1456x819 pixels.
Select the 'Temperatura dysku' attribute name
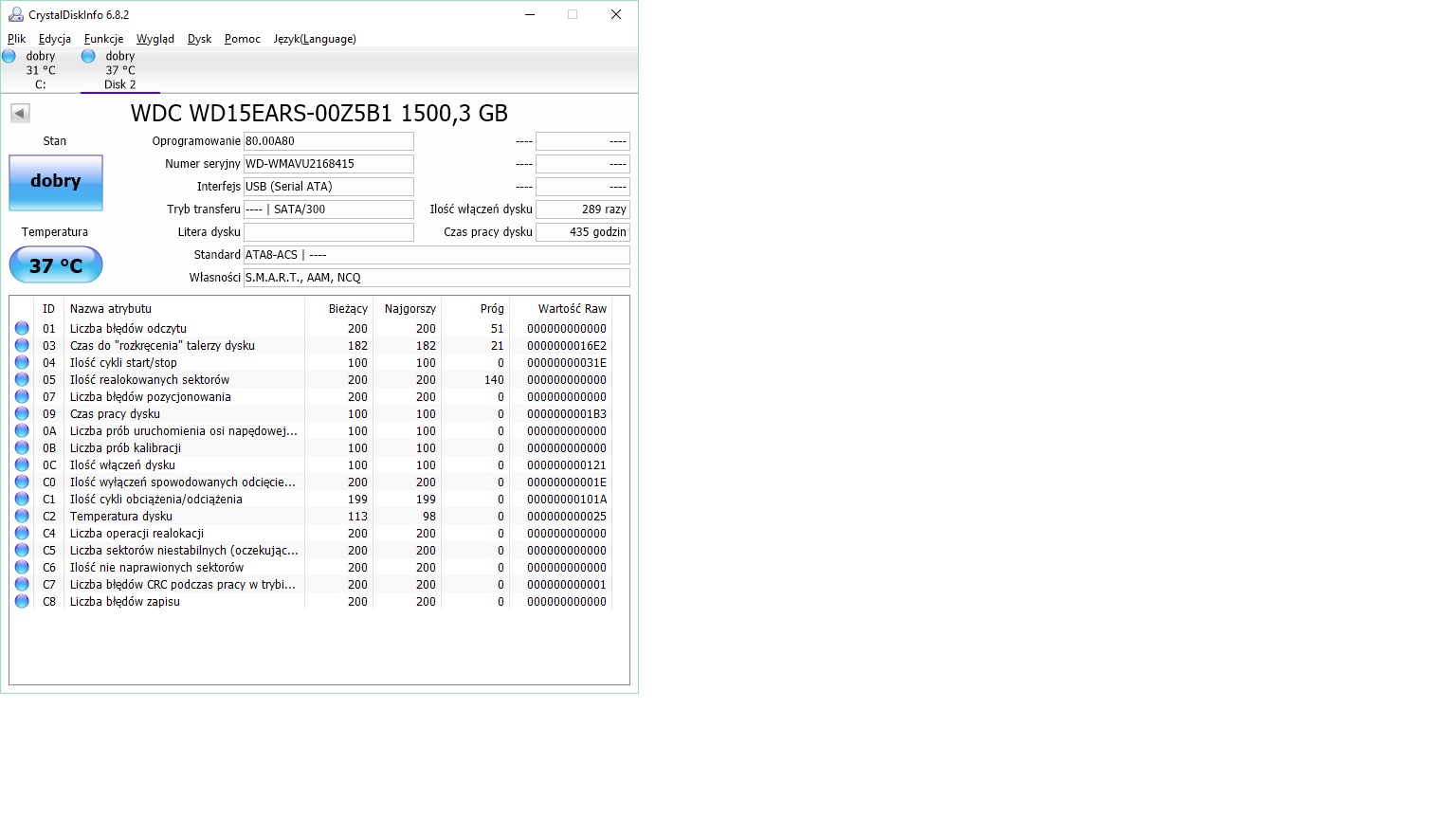click(121, 517)
